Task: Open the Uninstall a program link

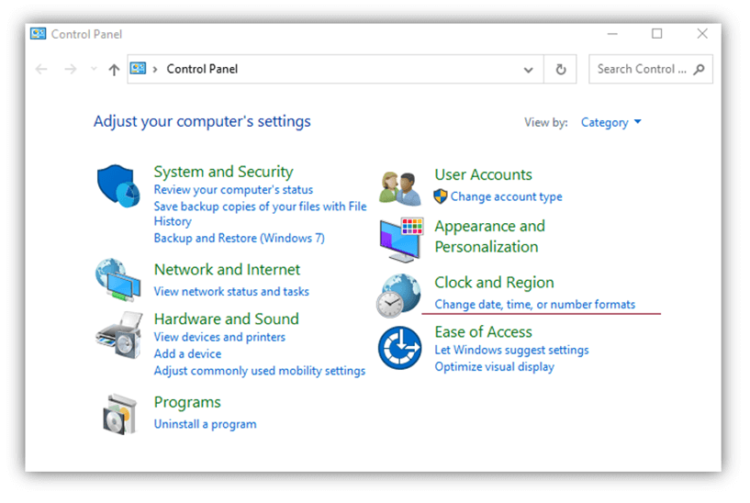Action: pos(205,424)
